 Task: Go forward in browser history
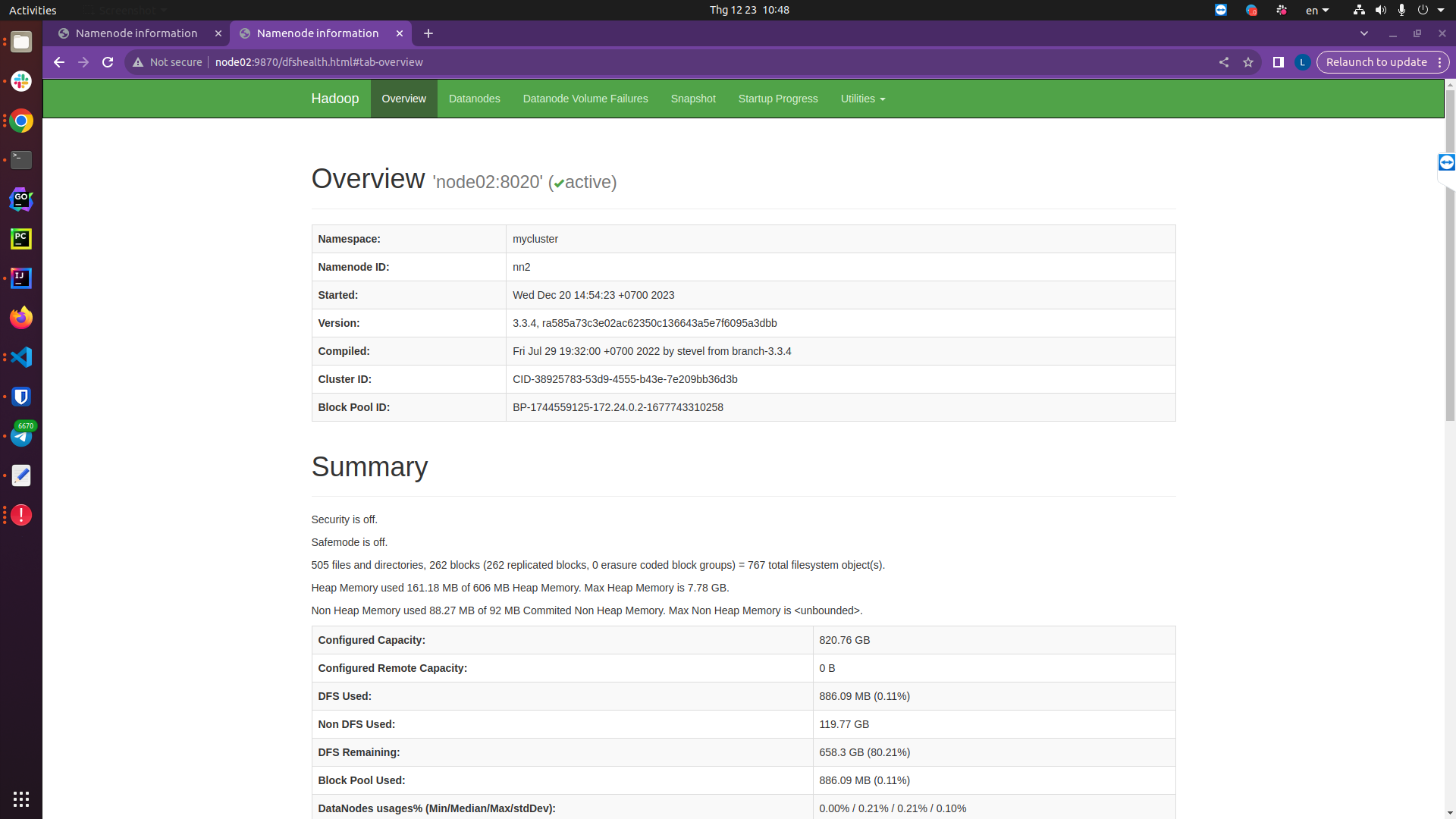(x=83, y=62)
